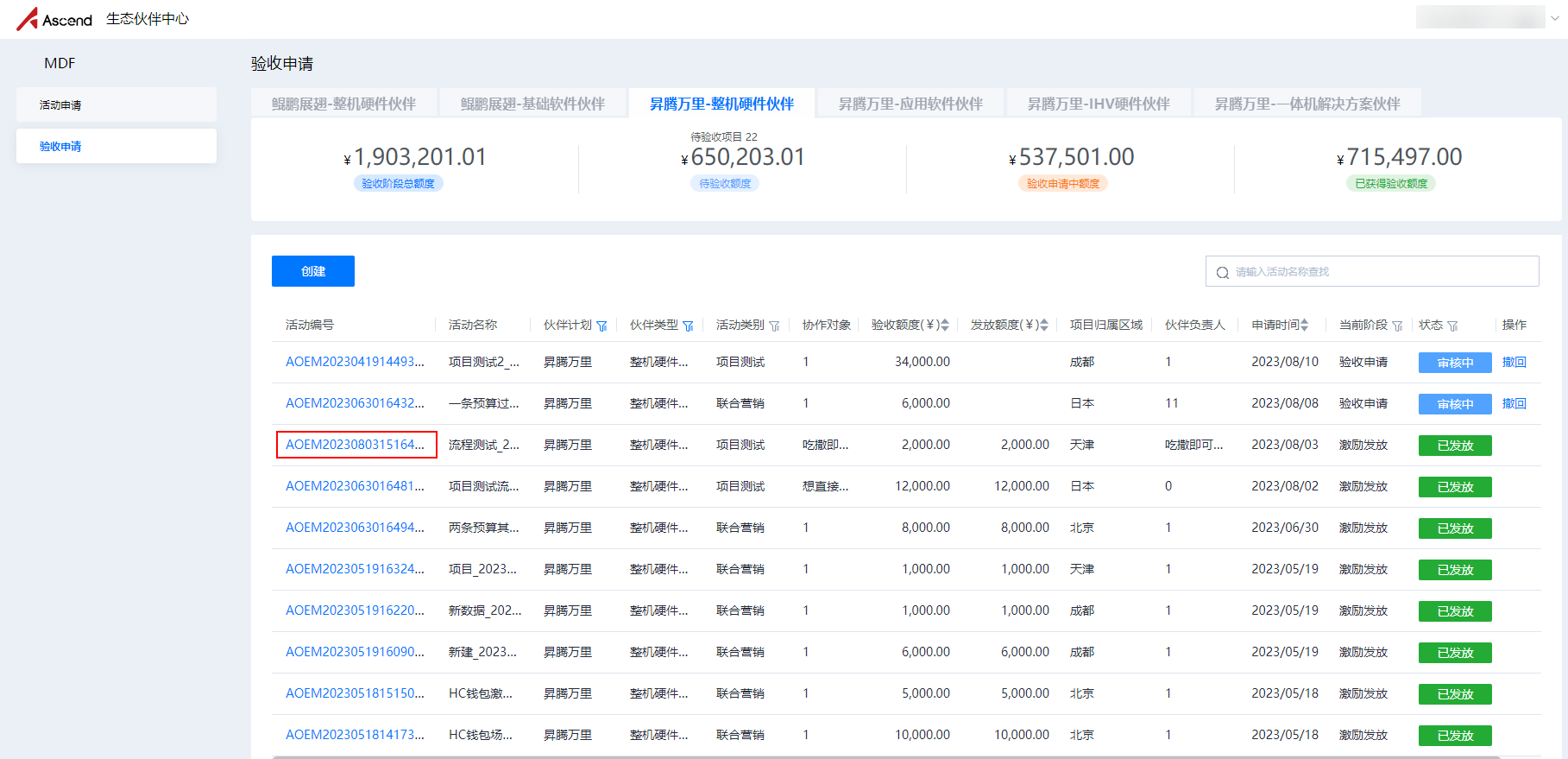
Task: Open filter for 当前阶段 column
Action: [x=1397, y=326]
